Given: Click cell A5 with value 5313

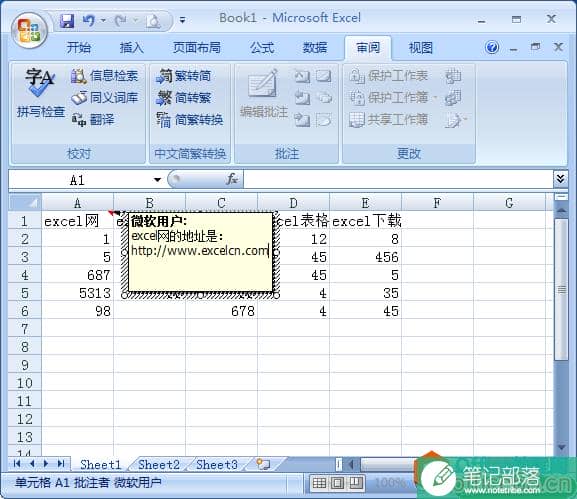Looking at the screenshot, I should [77, 293].
